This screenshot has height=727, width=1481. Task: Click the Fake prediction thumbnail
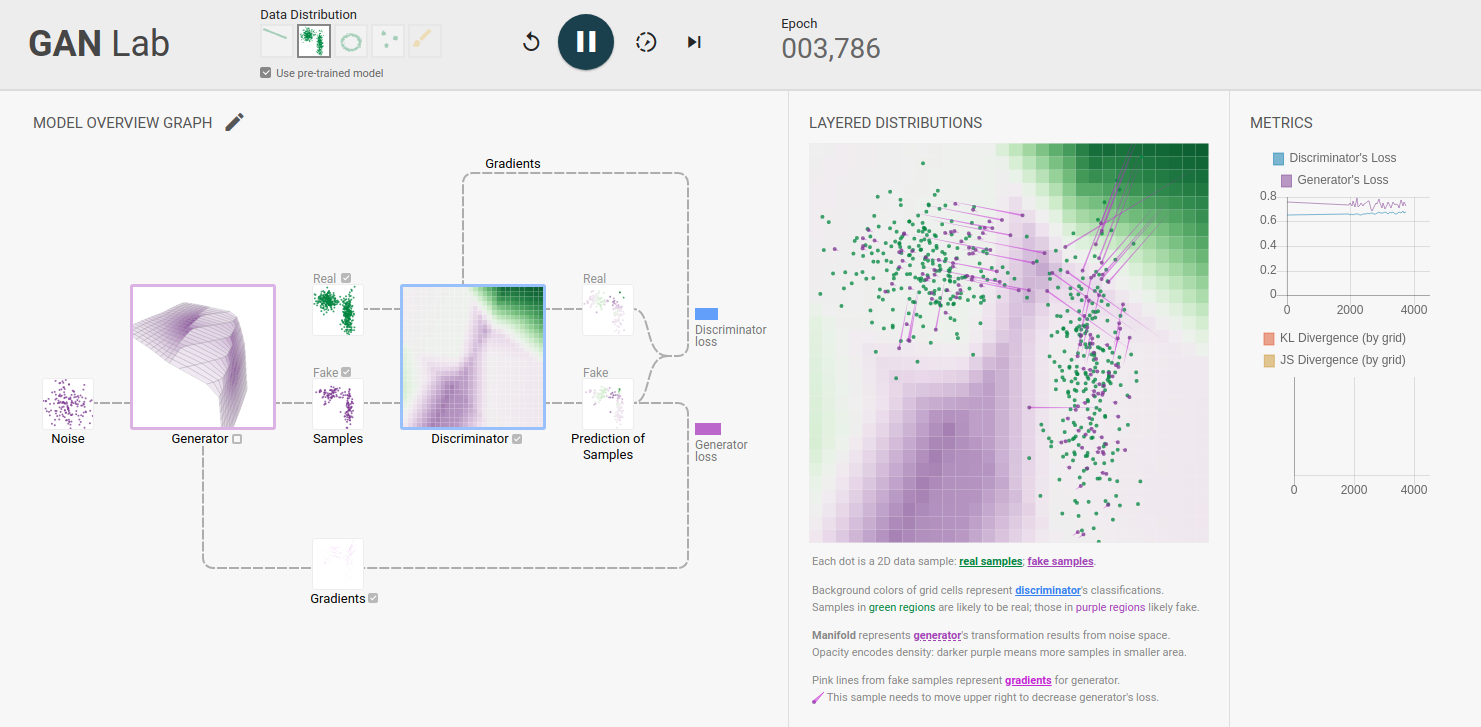click(608, 404)
